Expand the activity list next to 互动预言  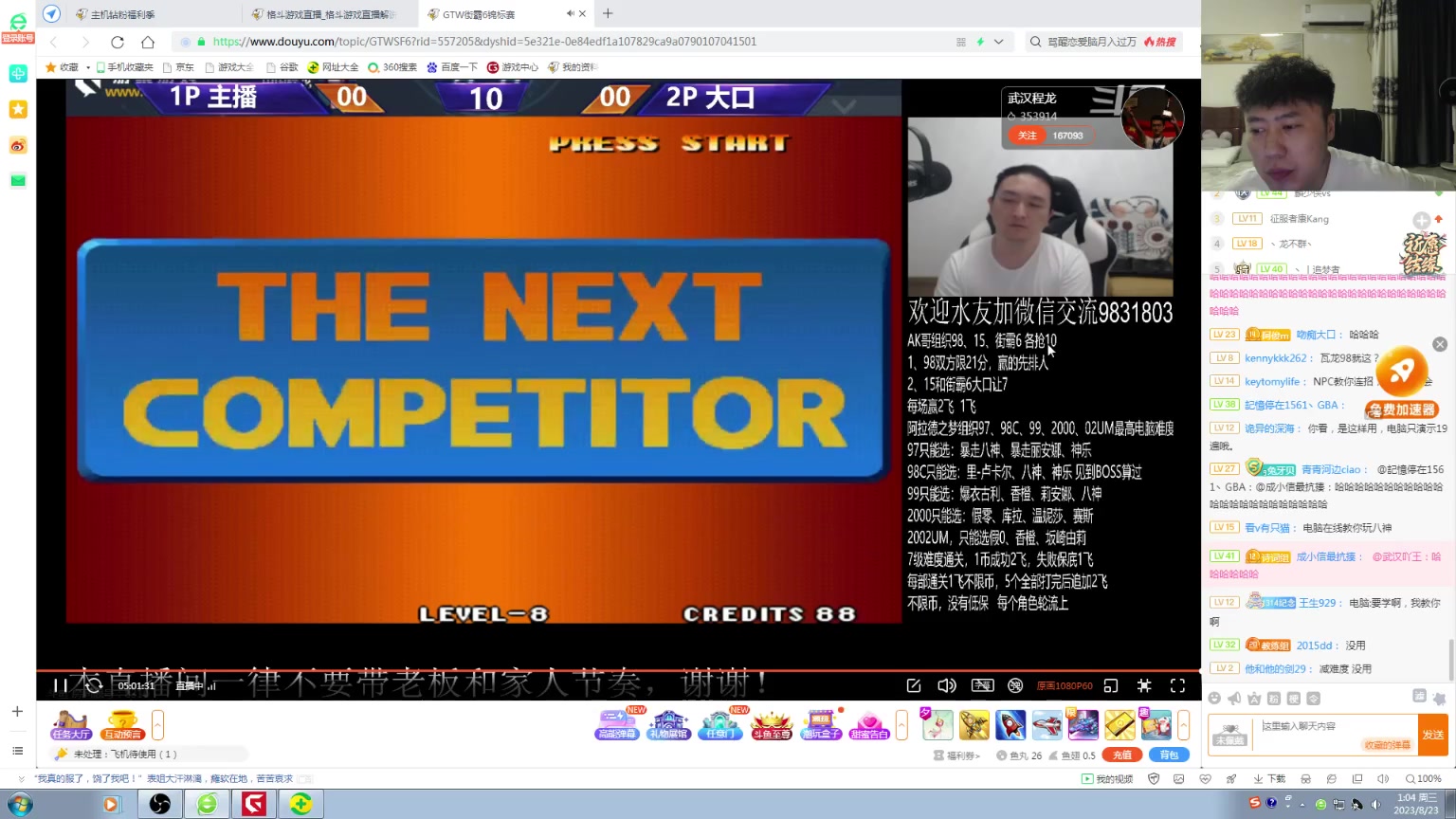coord(157,725)
